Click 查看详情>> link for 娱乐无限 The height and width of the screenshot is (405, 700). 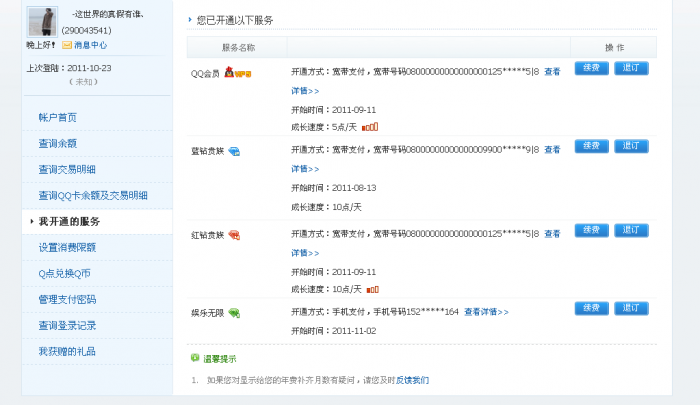(x=486, y=312)
